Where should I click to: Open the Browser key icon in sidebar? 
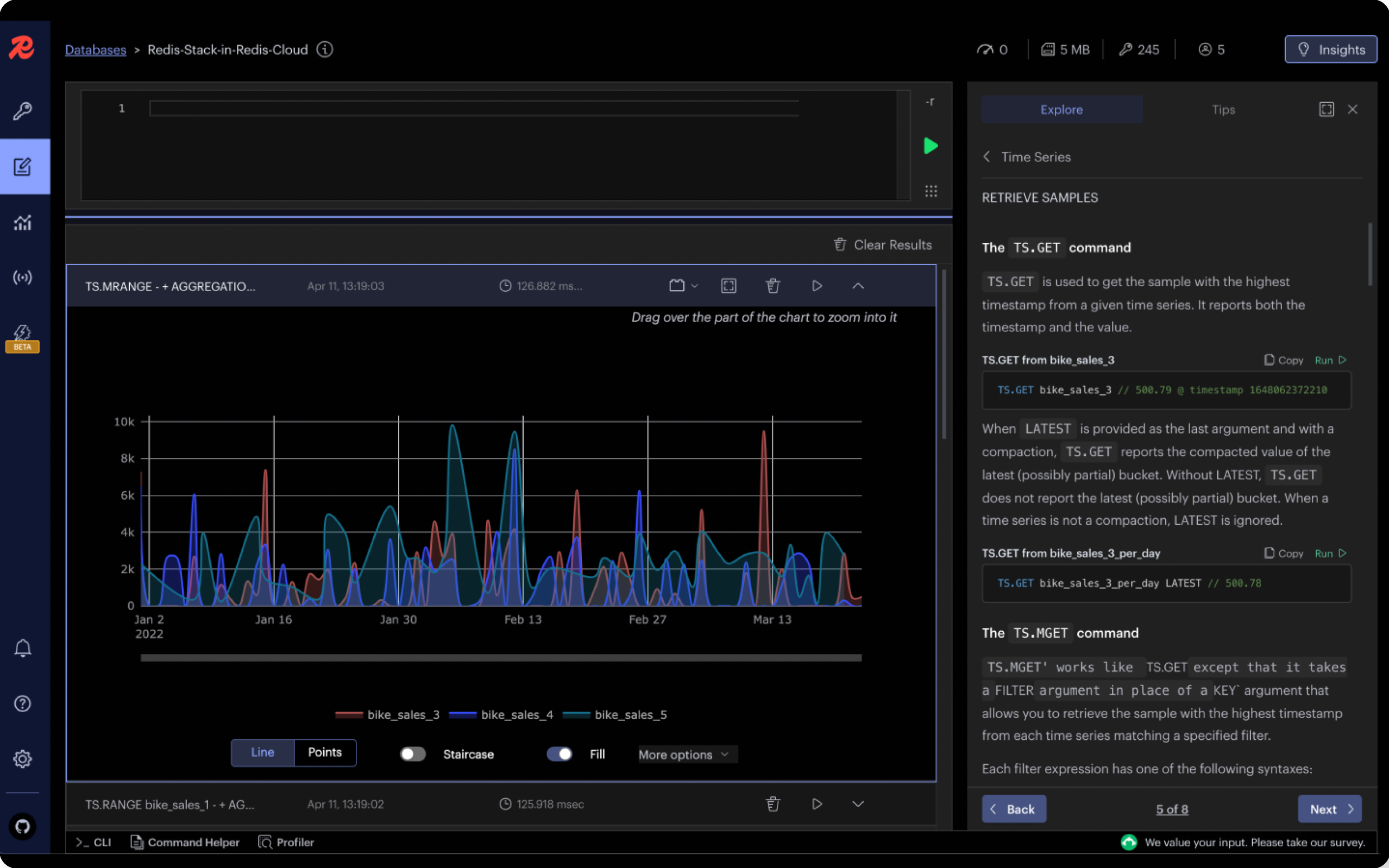22,111
